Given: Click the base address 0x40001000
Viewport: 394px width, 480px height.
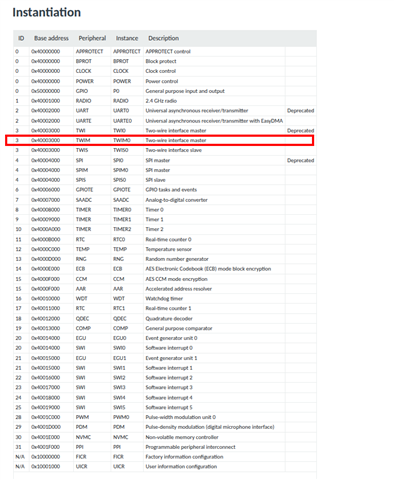Looking at the screenshot, I should point(46,101).
